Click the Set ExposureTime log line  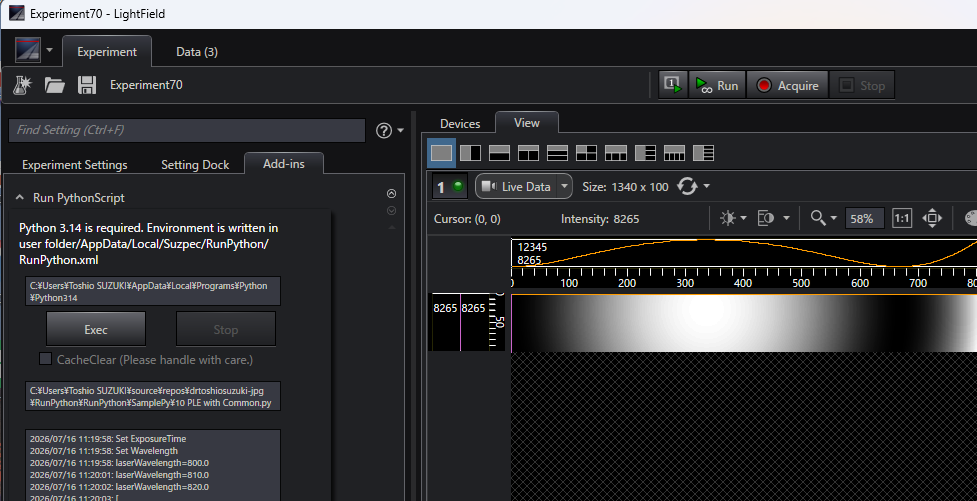coord(108,439)
